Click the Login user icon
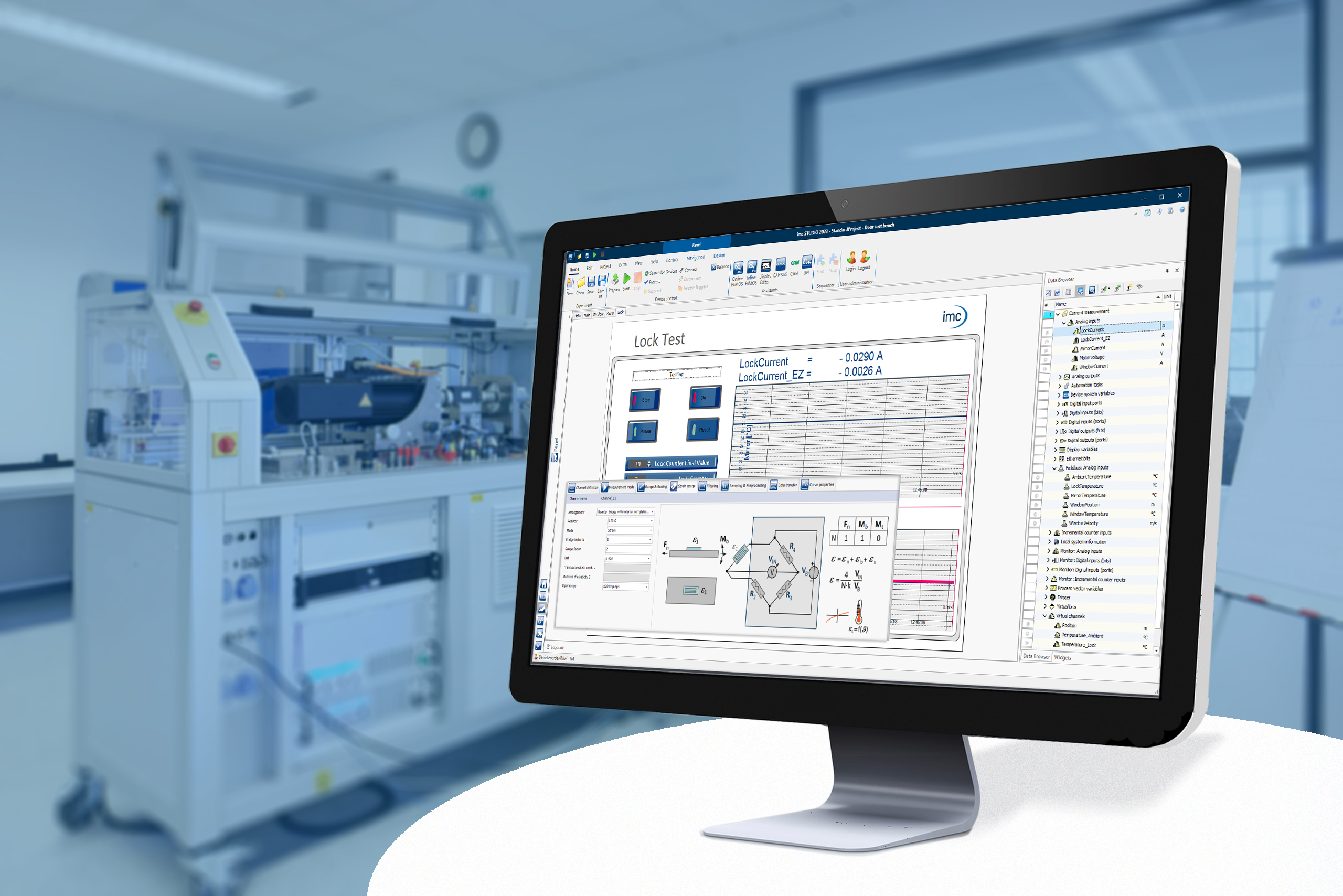The width and height of the screenshot is (1343, 896). [x=851, y=258]
